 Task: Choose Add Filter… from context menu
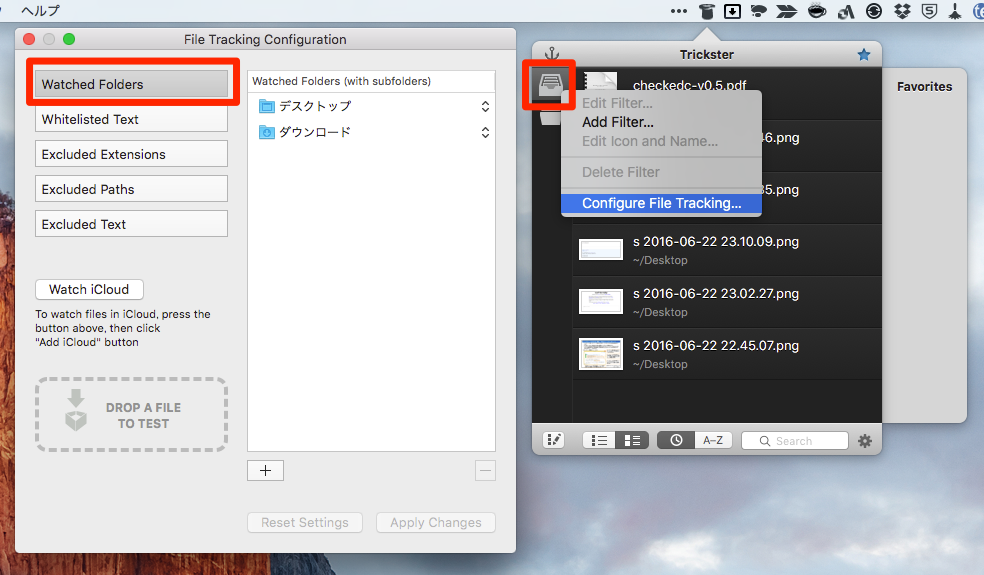[661, 122]
